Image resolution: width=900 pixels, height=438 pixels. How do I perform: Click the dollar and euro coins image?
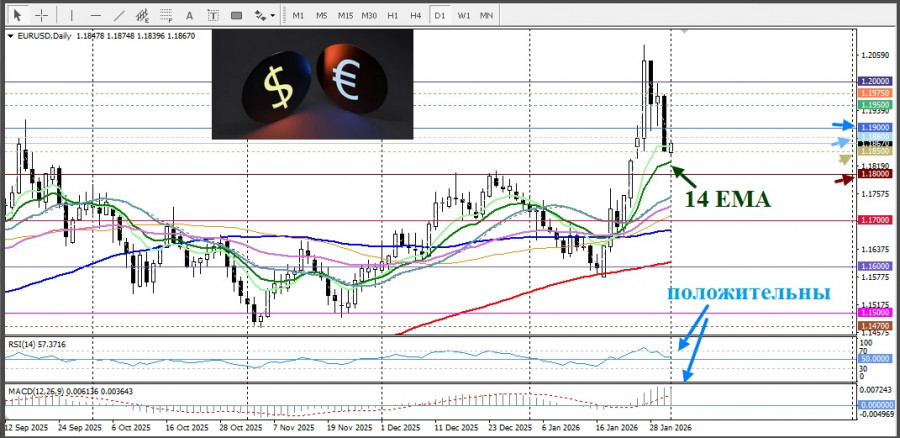coord(312,84)
